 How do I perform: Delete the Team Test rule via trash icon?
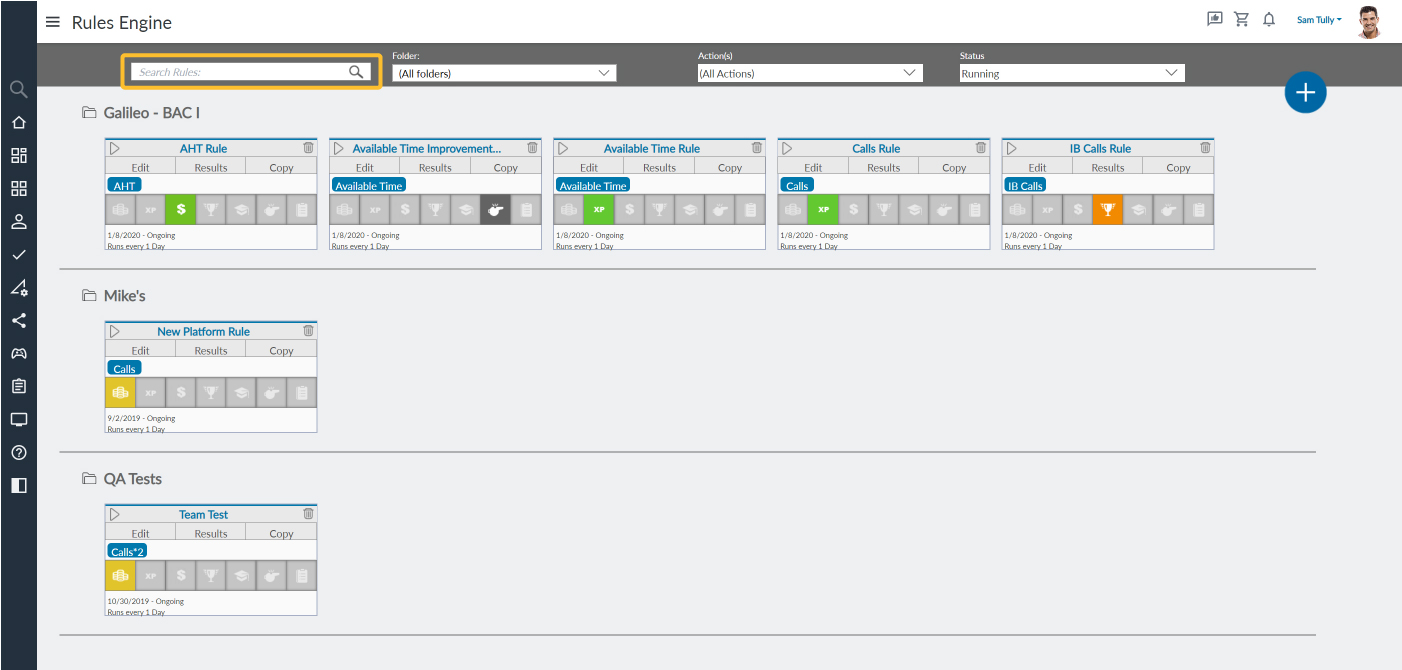pos(308,513)
